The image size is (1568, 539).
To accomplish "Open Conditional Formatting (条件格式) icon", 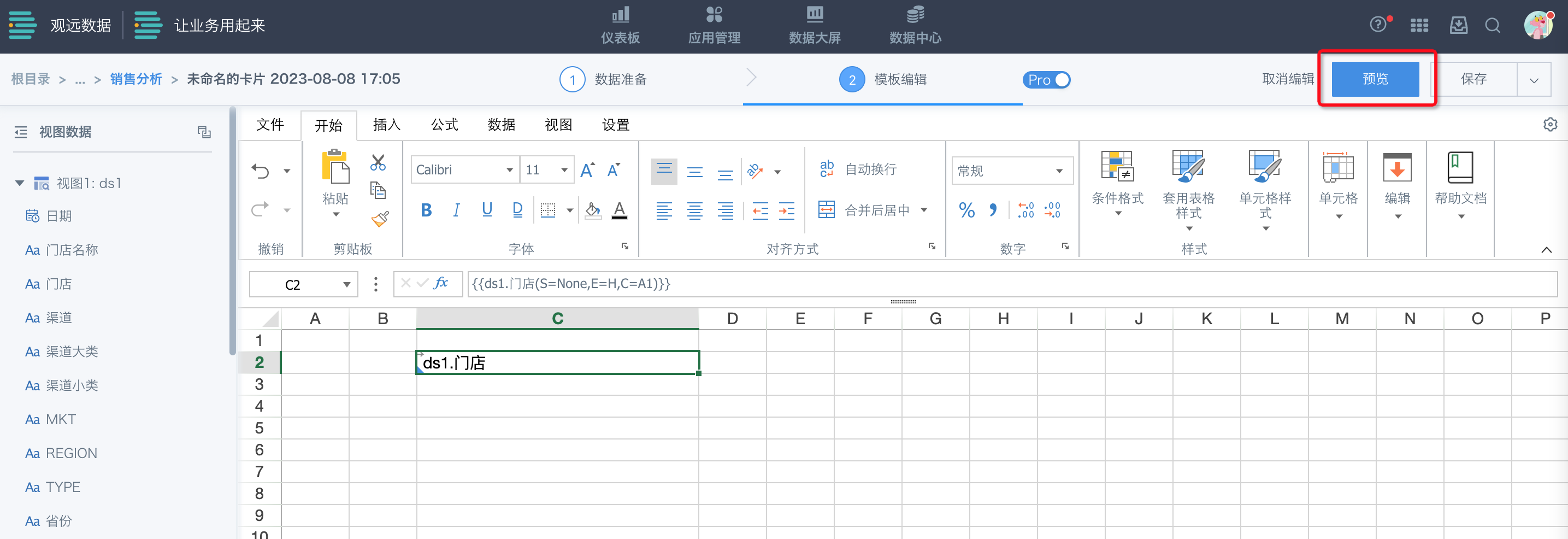I will pos(1117,167).
